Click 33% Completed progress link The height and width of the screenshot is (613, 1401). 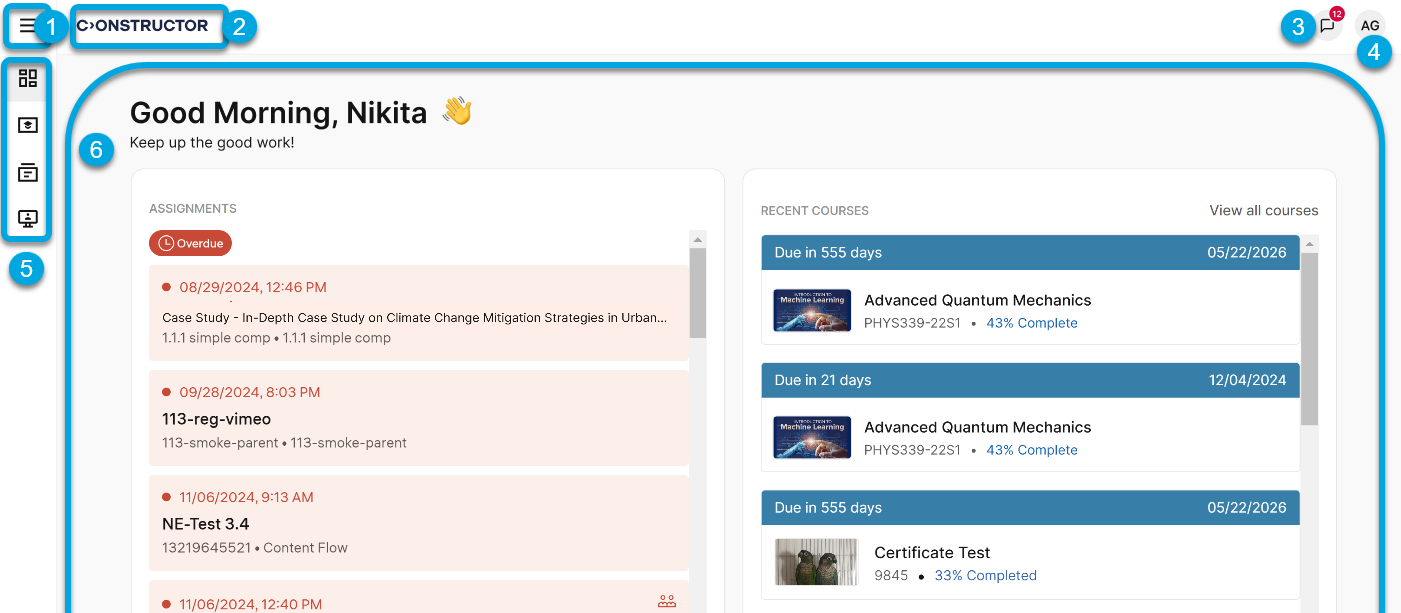coord(985,576)
